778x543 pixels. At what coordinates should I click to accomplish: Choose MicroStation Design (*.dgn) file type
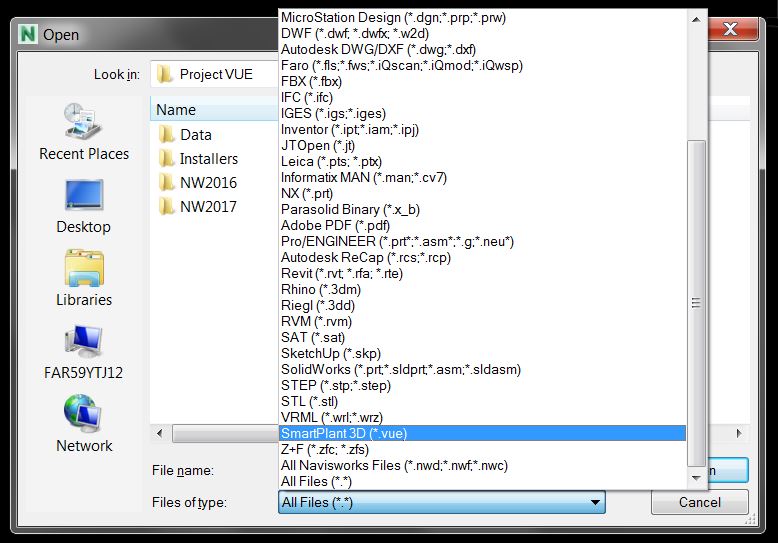click(x=482, y=17)
